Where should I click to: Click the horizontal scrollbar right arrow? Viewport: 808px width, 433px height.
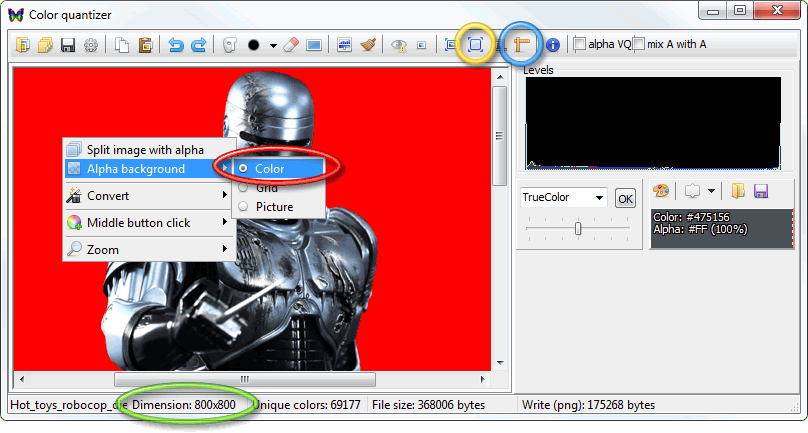(x=482, y=379)
